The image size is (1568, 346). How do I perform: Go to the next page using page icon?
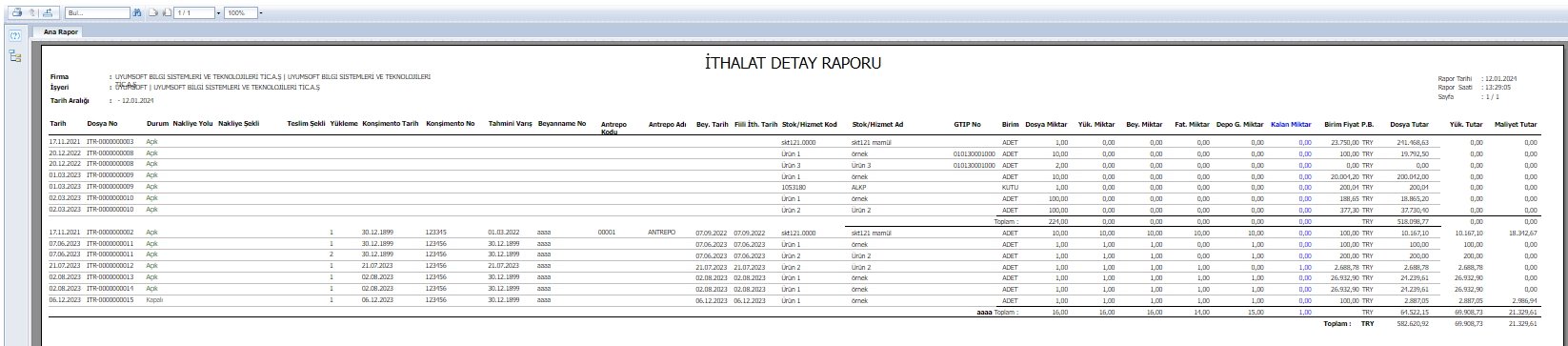153,12
